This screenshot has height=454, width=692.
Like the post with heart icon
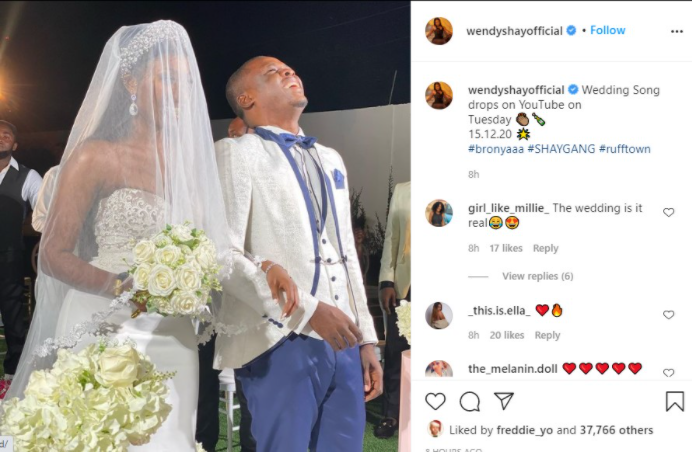tap(435, 401)
